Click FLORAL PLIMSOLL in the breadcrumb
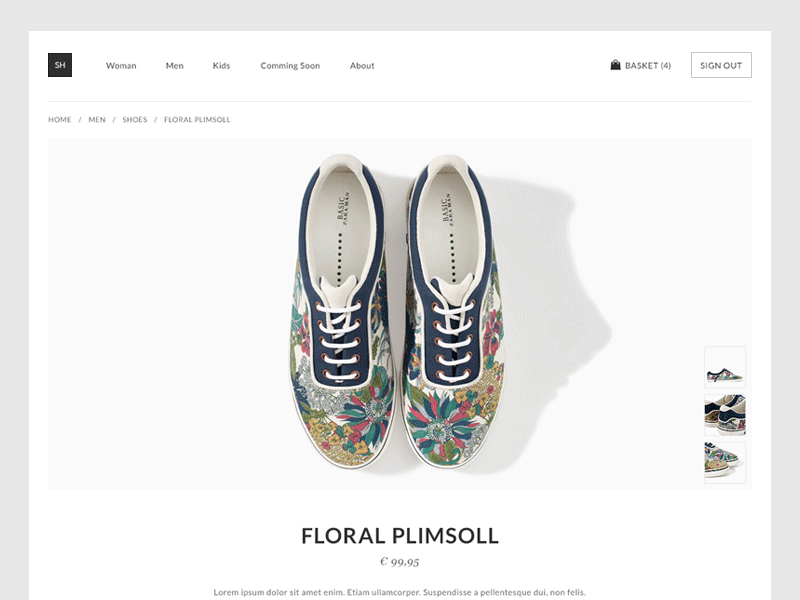The image size is (800, 600). [196, 119]
